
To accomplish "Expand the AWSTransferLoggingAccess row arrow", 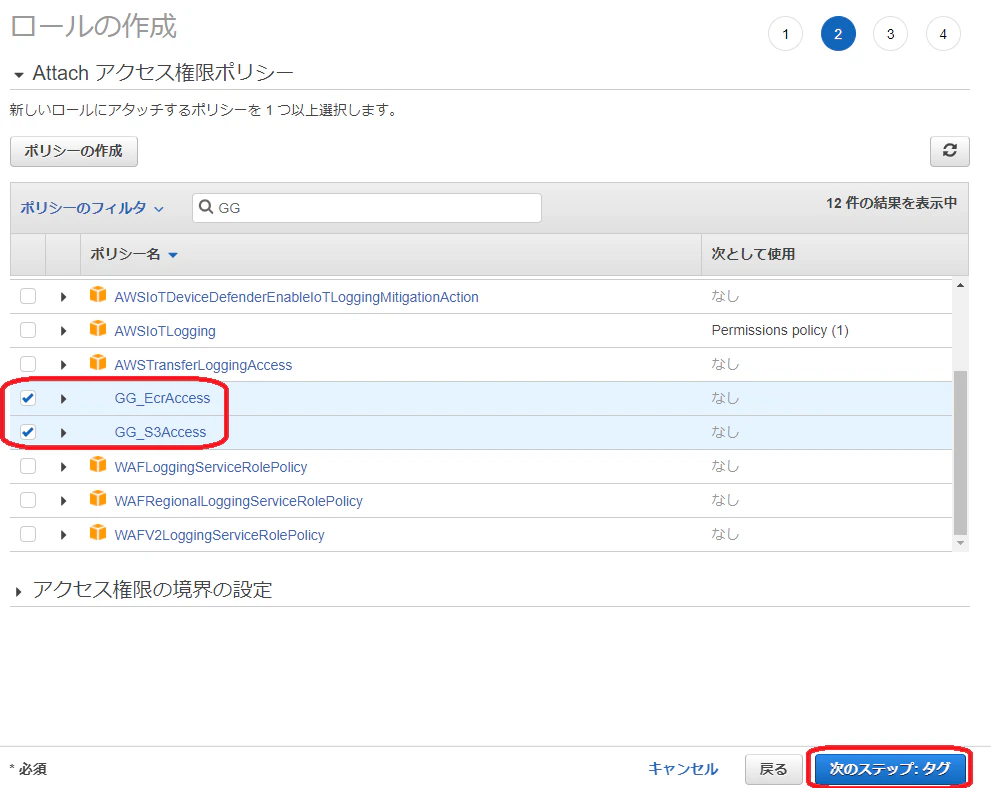I will [63, 365].
